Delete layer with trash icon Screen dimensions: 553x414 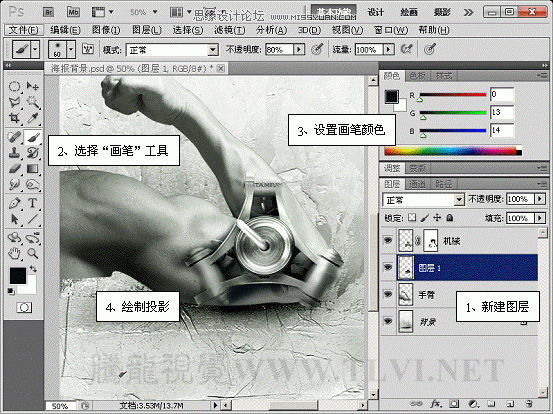click(x=529, y=403)
